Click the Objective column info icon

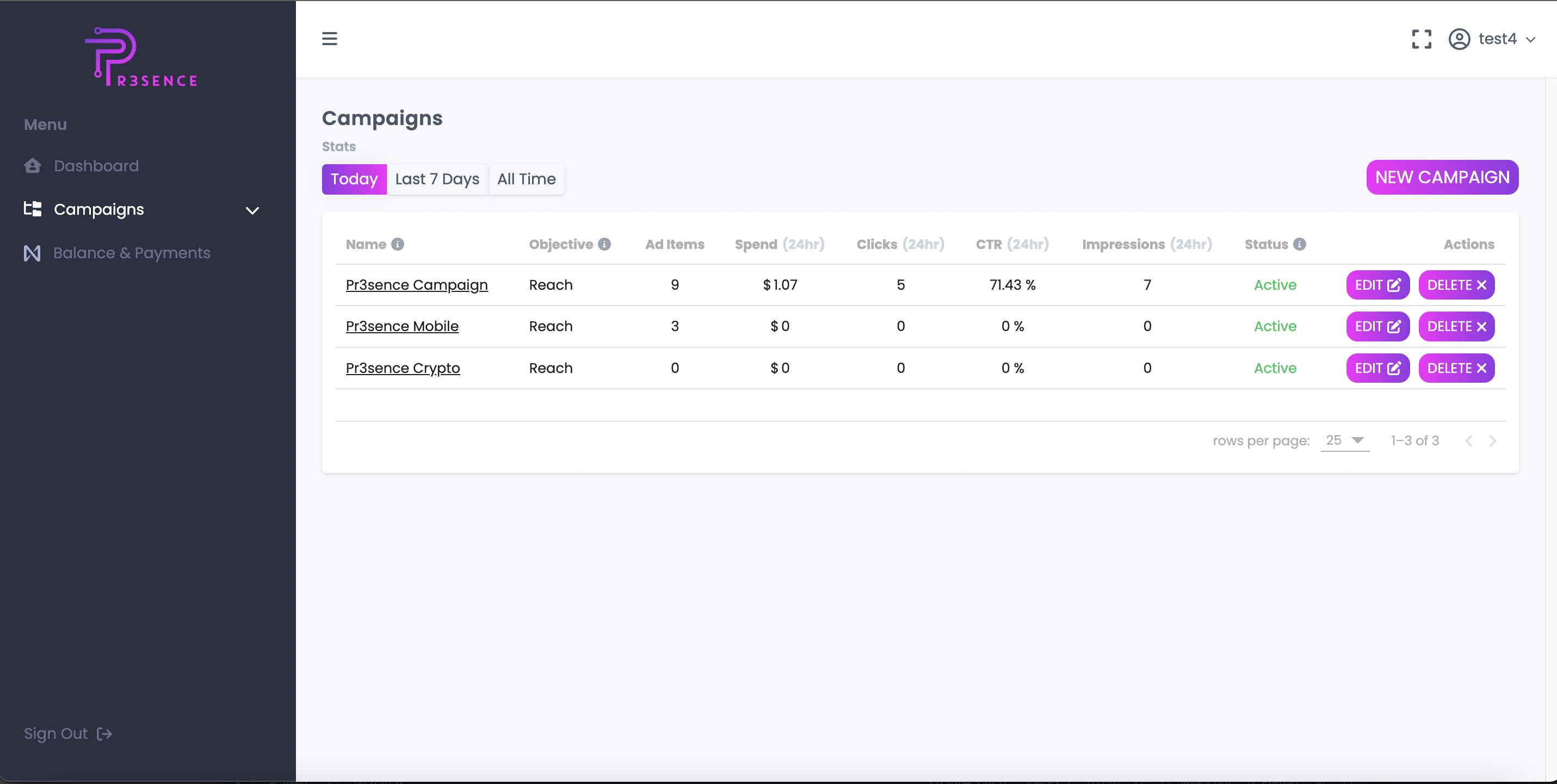click(x=604, y=244)
